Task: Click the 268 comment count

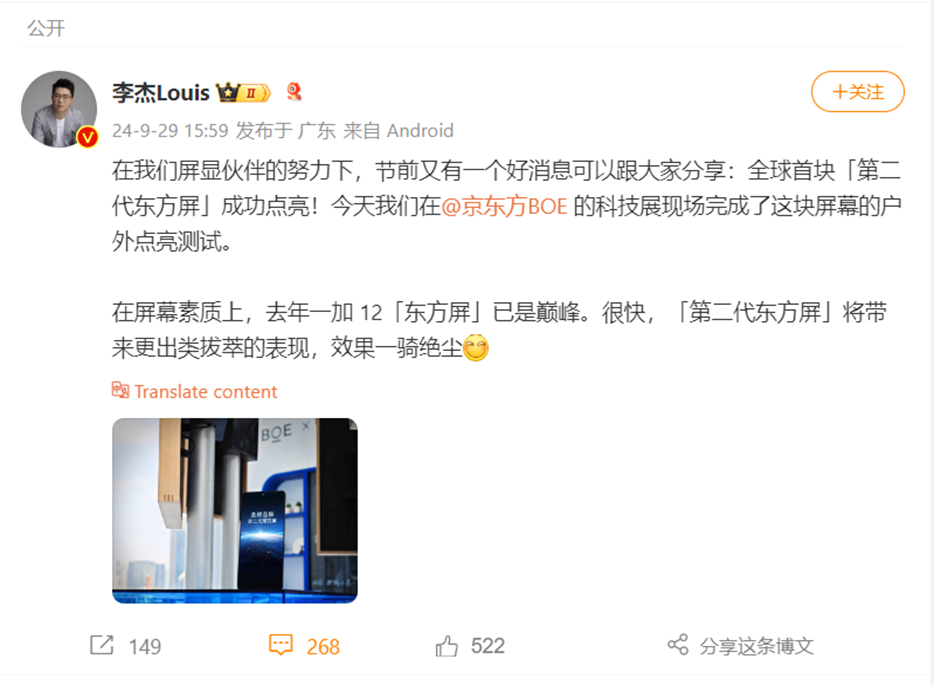Action: (x=323, y=647)
